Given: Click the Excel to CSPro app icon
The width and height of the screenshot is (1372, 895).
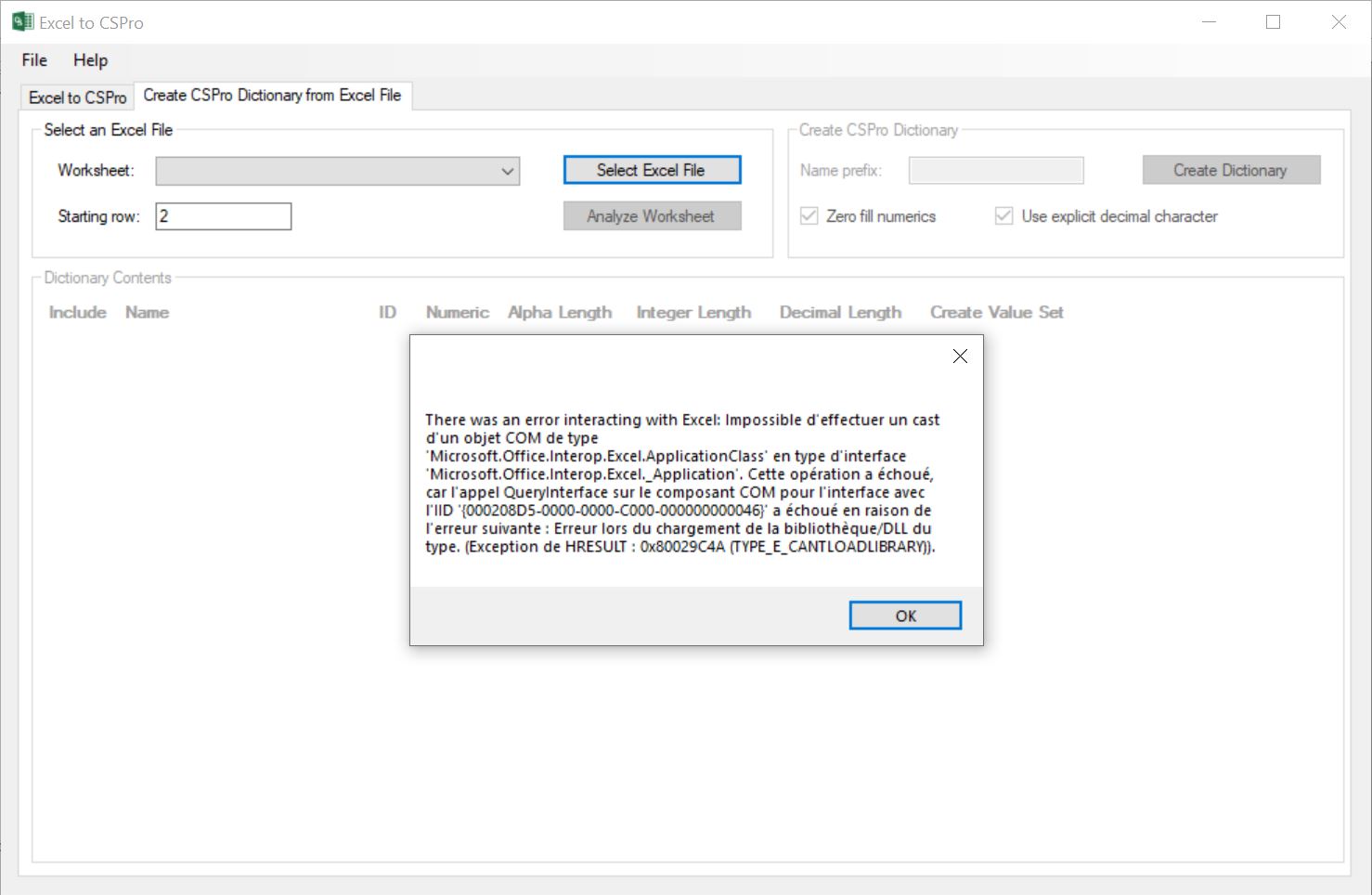Looking at the screenshot, I should coord(22,22).
